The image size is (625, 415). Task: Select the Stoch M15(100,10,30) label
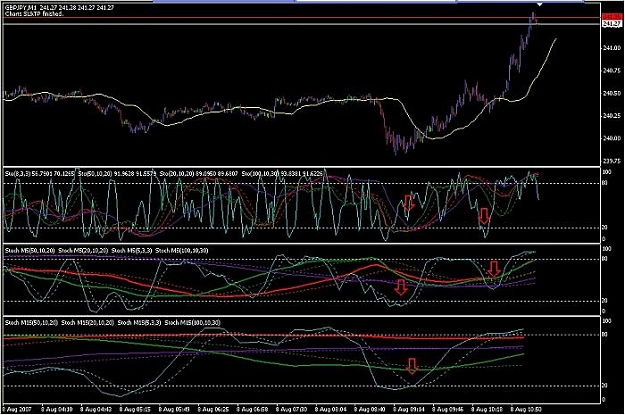[x=193, y=323]
